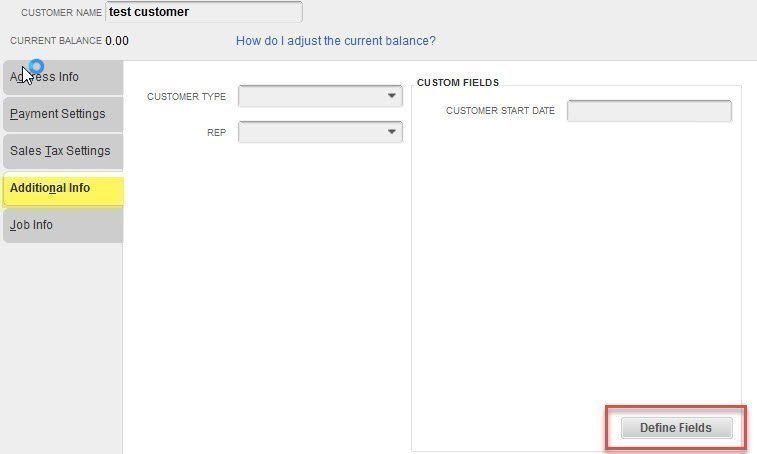757x454 pixels.
Task: Click the CUSTOMER NAME label
Action: 61,13
